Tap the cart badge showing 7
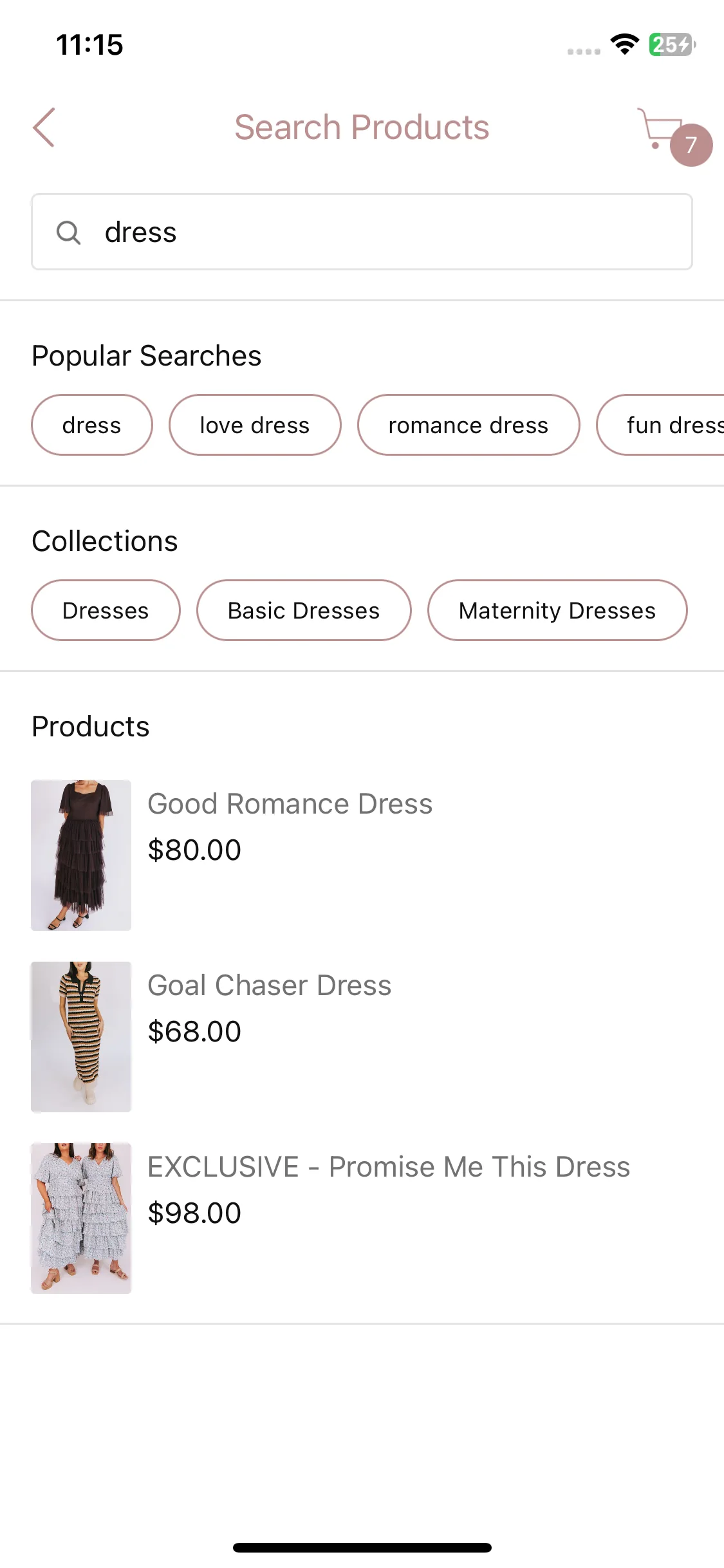Viewport: 724px width, 1568px height. (x=691, y=145)
